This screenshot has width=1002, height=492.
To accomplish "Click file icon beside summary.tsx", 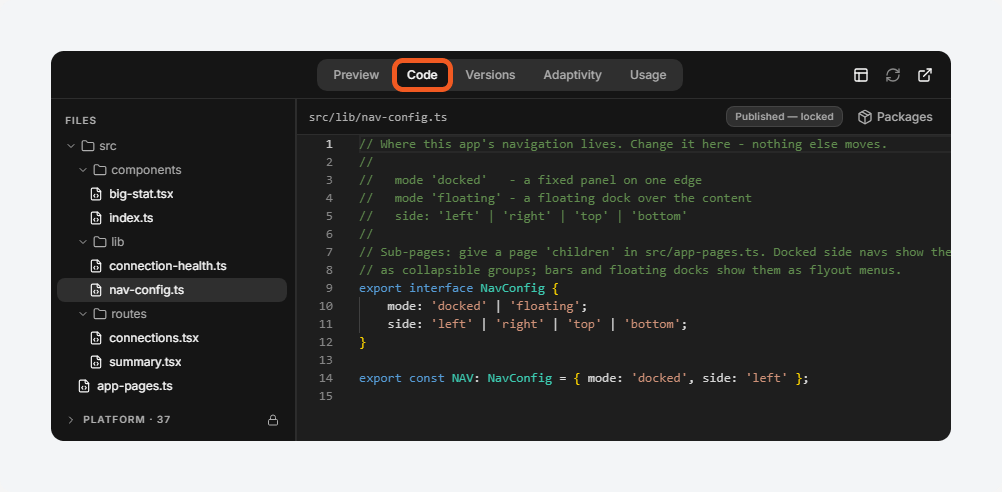I will [96, 362].
